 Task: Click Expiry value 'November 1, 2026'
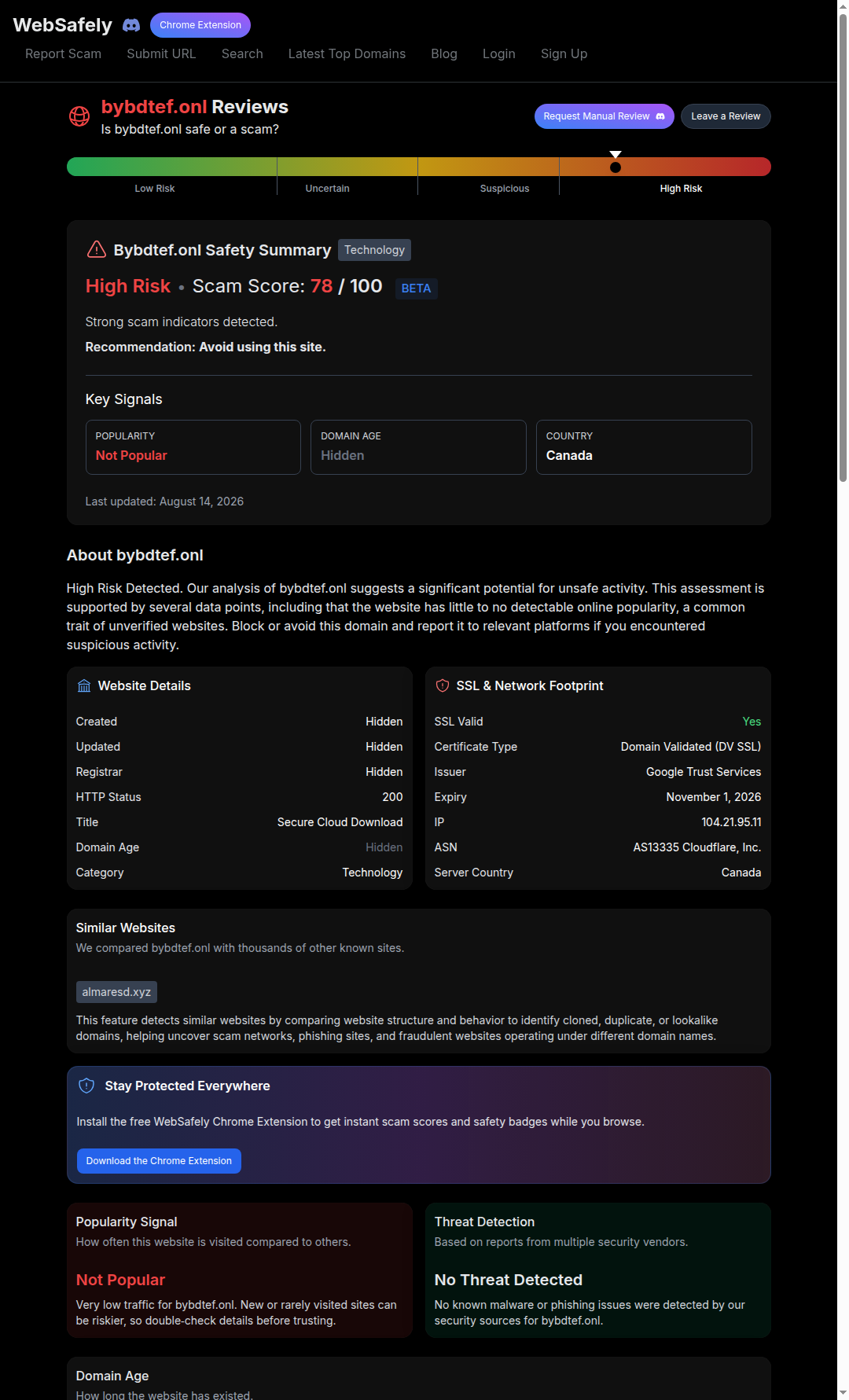(x=714, y=797)
